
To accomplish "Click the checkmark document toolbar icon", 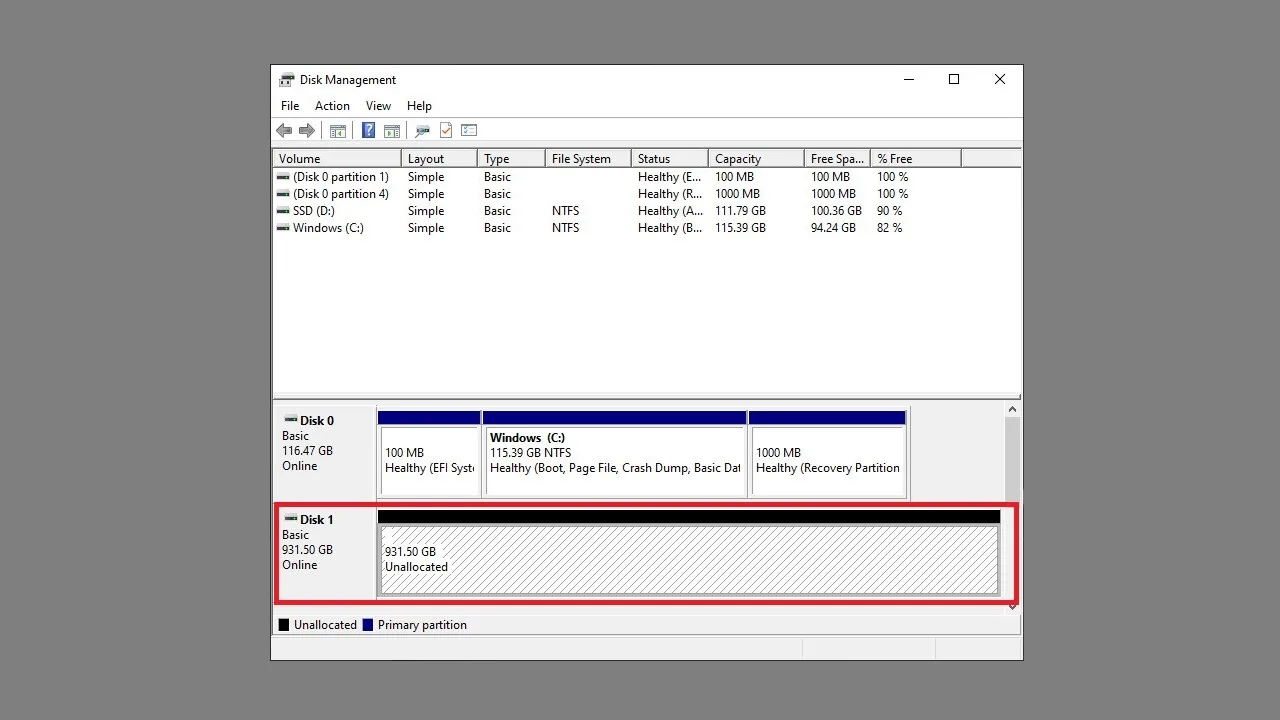I will [x=446, y=131].
